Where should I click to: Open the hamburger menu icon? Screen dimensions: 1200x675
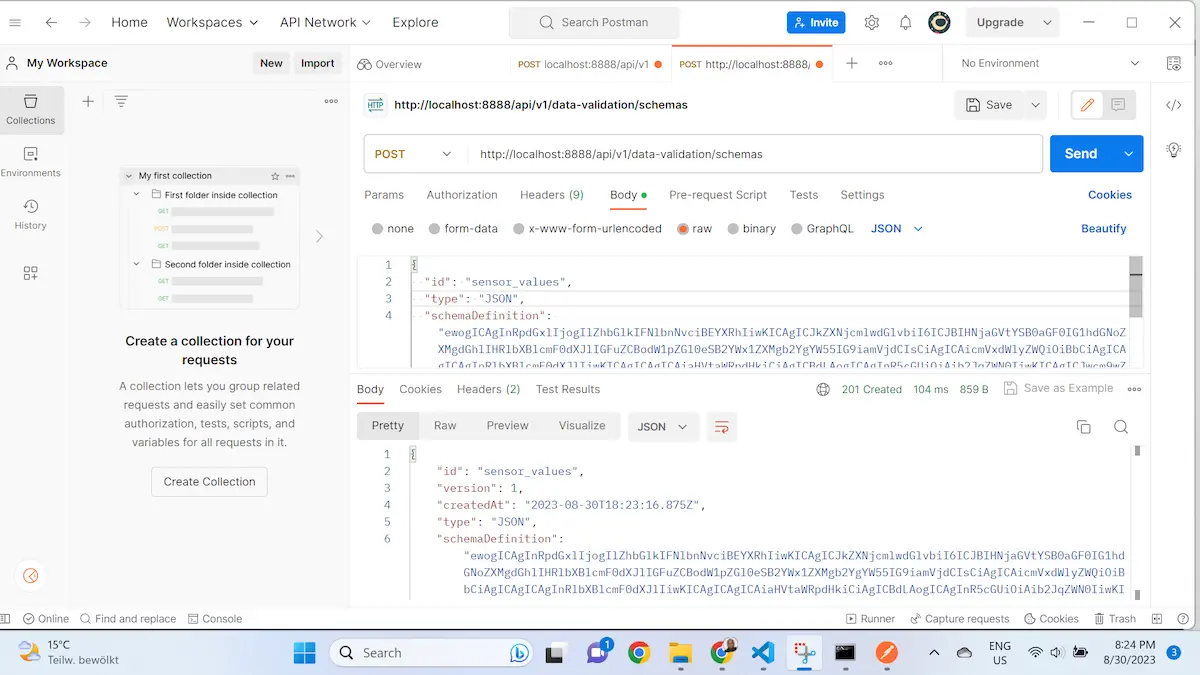point(15,22)
